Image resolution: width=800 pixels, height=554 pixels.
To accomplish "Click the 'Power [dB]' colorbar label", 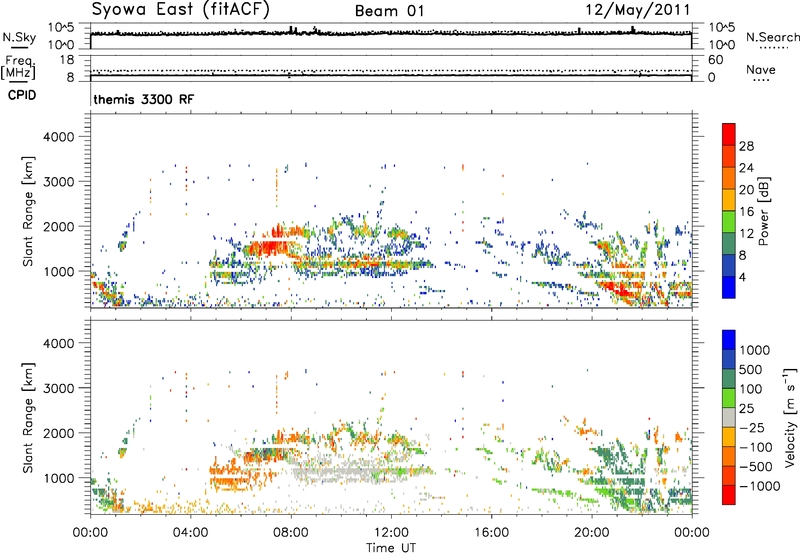I will point(763,211).
